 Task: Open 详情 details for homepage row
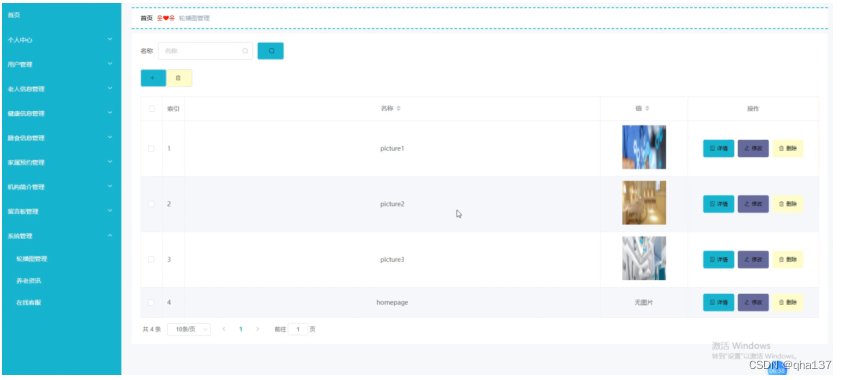pos(718,303)
